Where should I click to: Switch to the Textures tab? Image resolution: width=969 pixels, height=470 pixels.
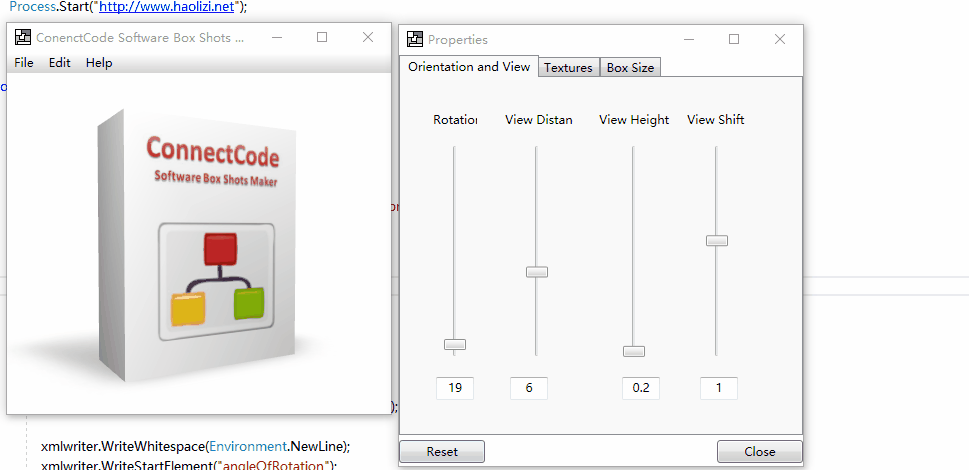pos(569,68)
